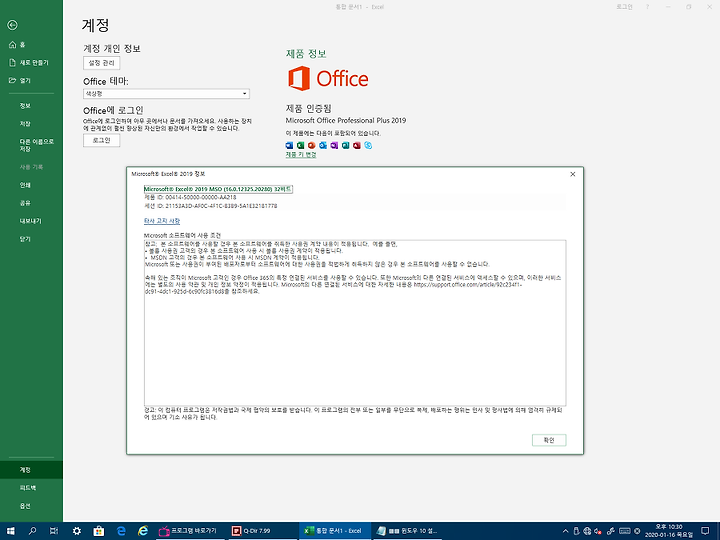Viewport: 720px width, 540px height.
Task: Open the notification center icon
Action: coord(705,531)
